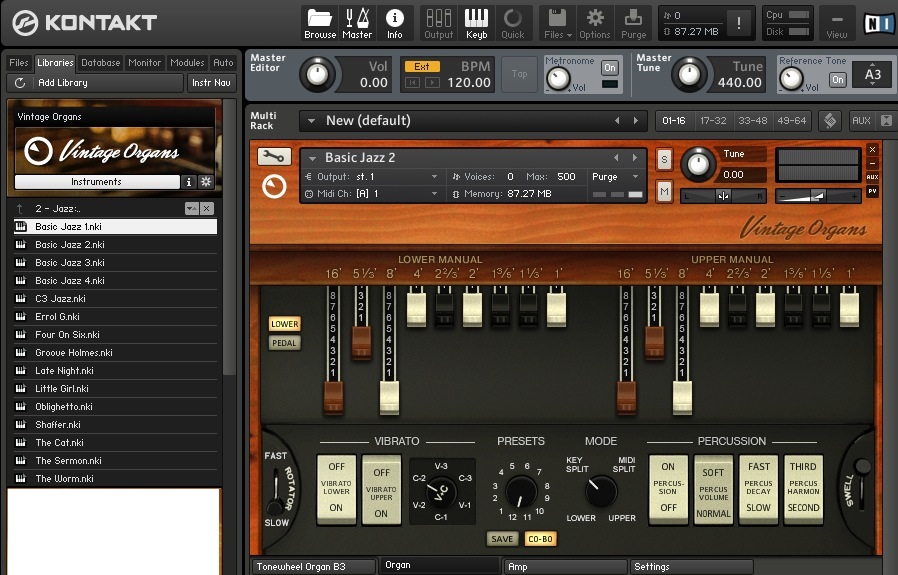Viewport: 898px width, 575px height.
Task: Open the Output st. 1 dropdown
Action: pos(435,177)
